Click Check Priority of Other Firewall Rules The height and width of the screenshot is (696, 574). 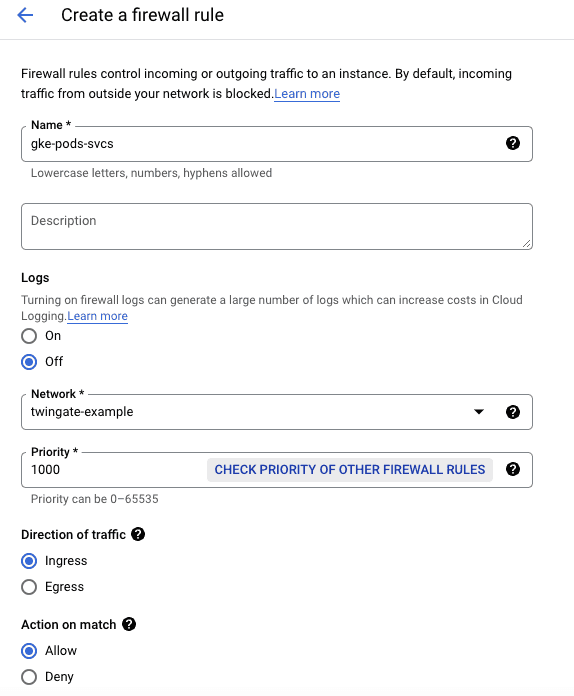350,470
